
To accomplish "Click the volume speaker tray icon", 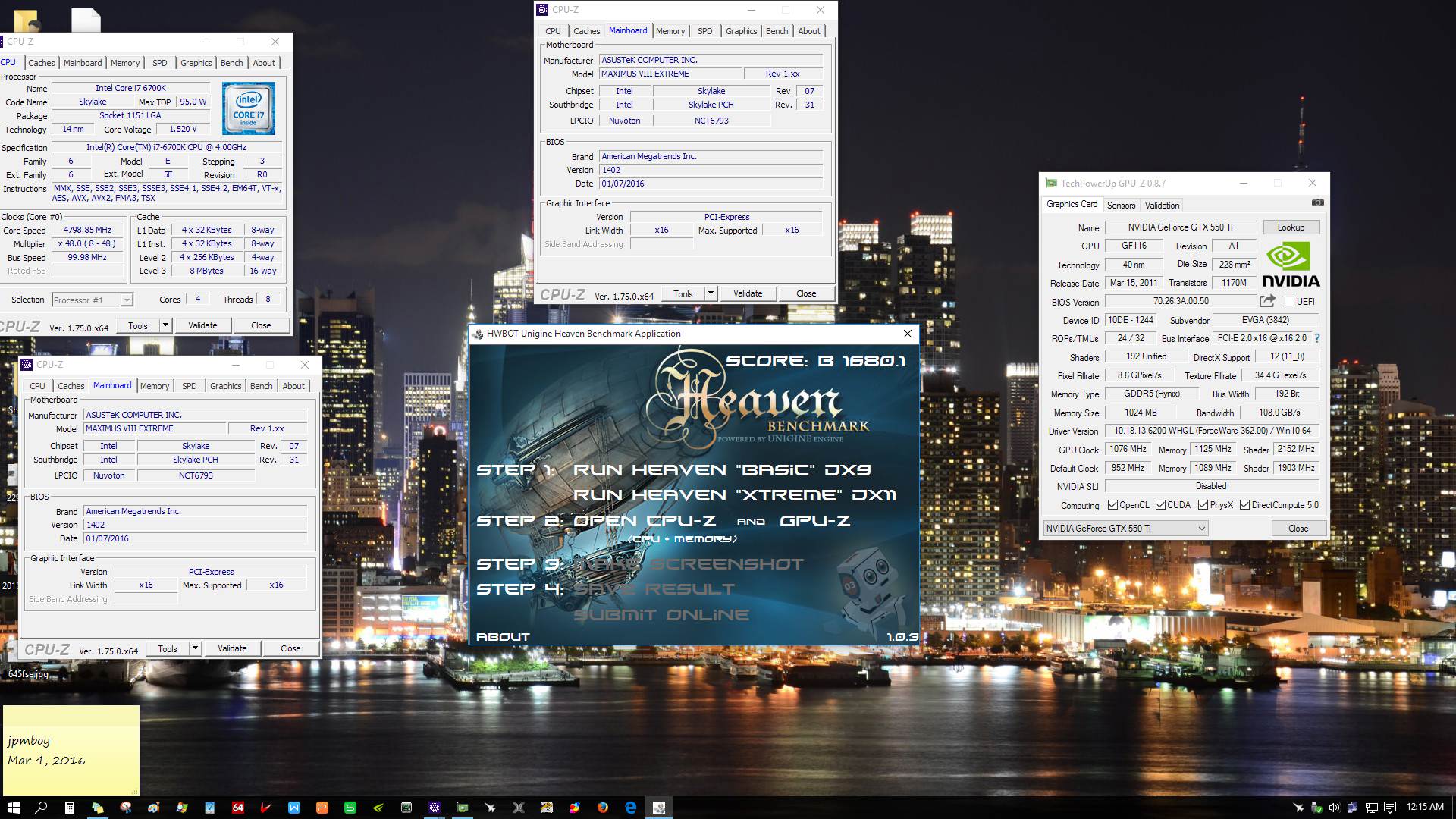I will click(1334, 808).
